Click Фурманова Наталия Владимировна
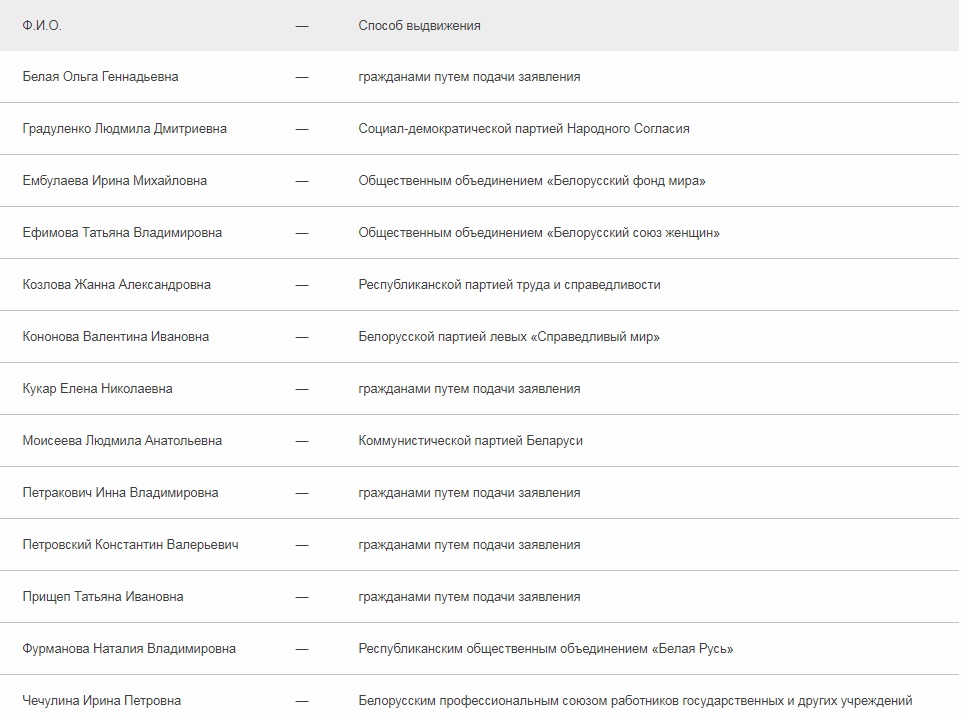The width and height of the screenshot is (961, 720). point(129,649)
